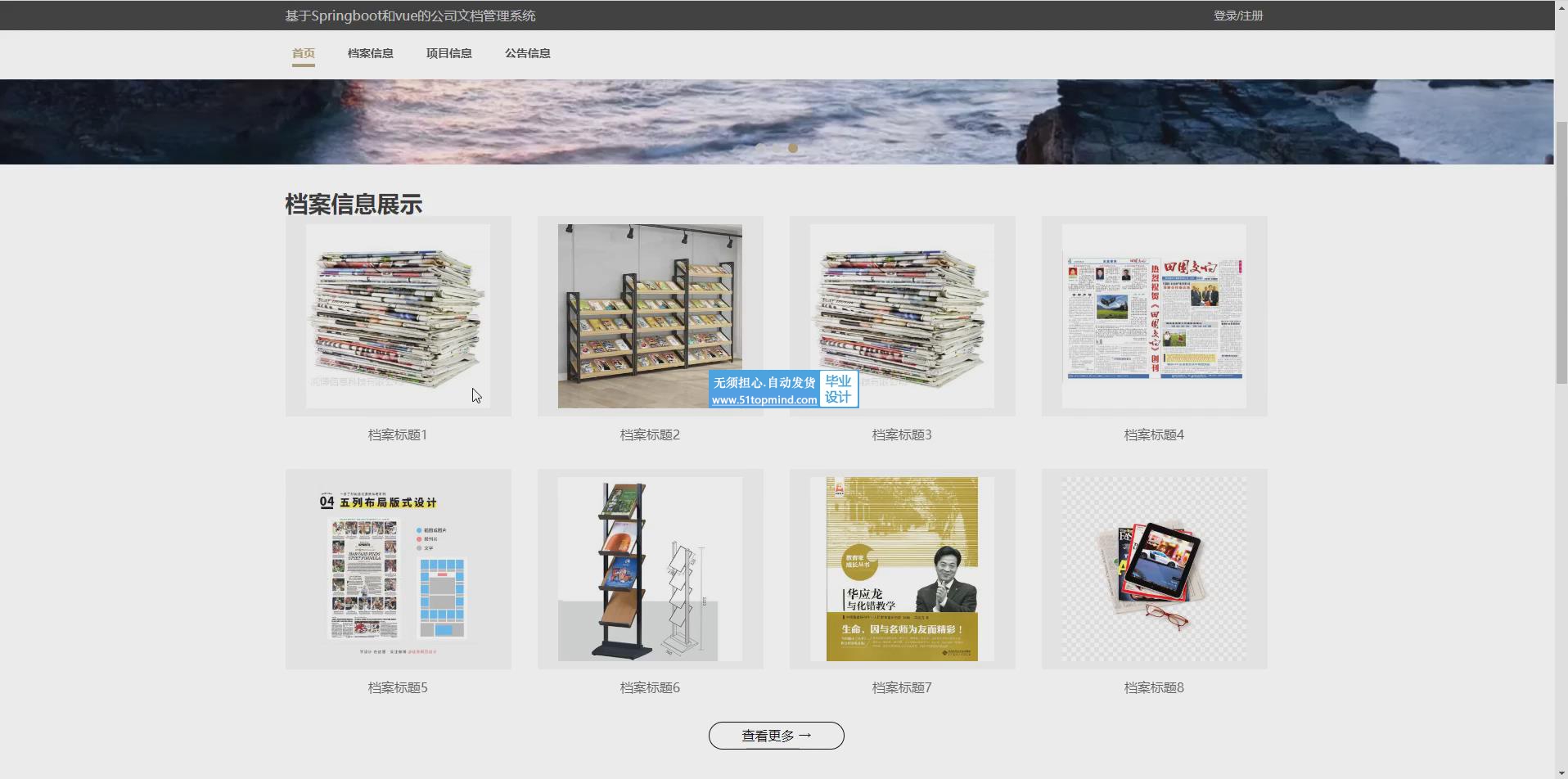Open the 档案标题1 newspaper stack thumbnail
Screen dimensions: 1568x779
(x=399, y=317)
